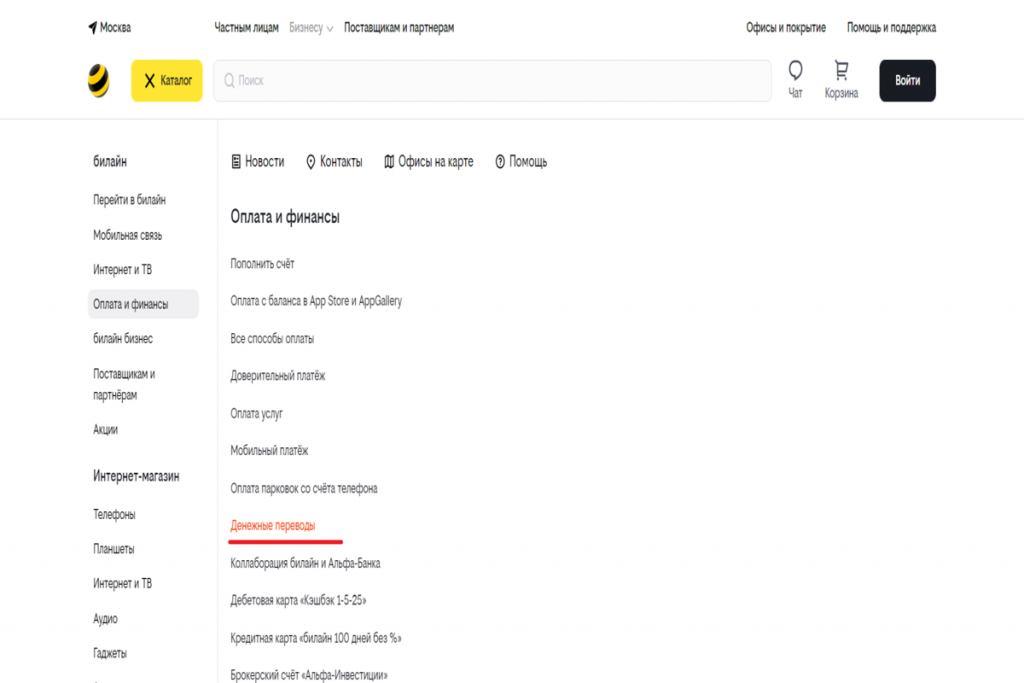Select Интернет и ТВ under the билайн section
1024x683 pixels.
(x=122, y=270)
